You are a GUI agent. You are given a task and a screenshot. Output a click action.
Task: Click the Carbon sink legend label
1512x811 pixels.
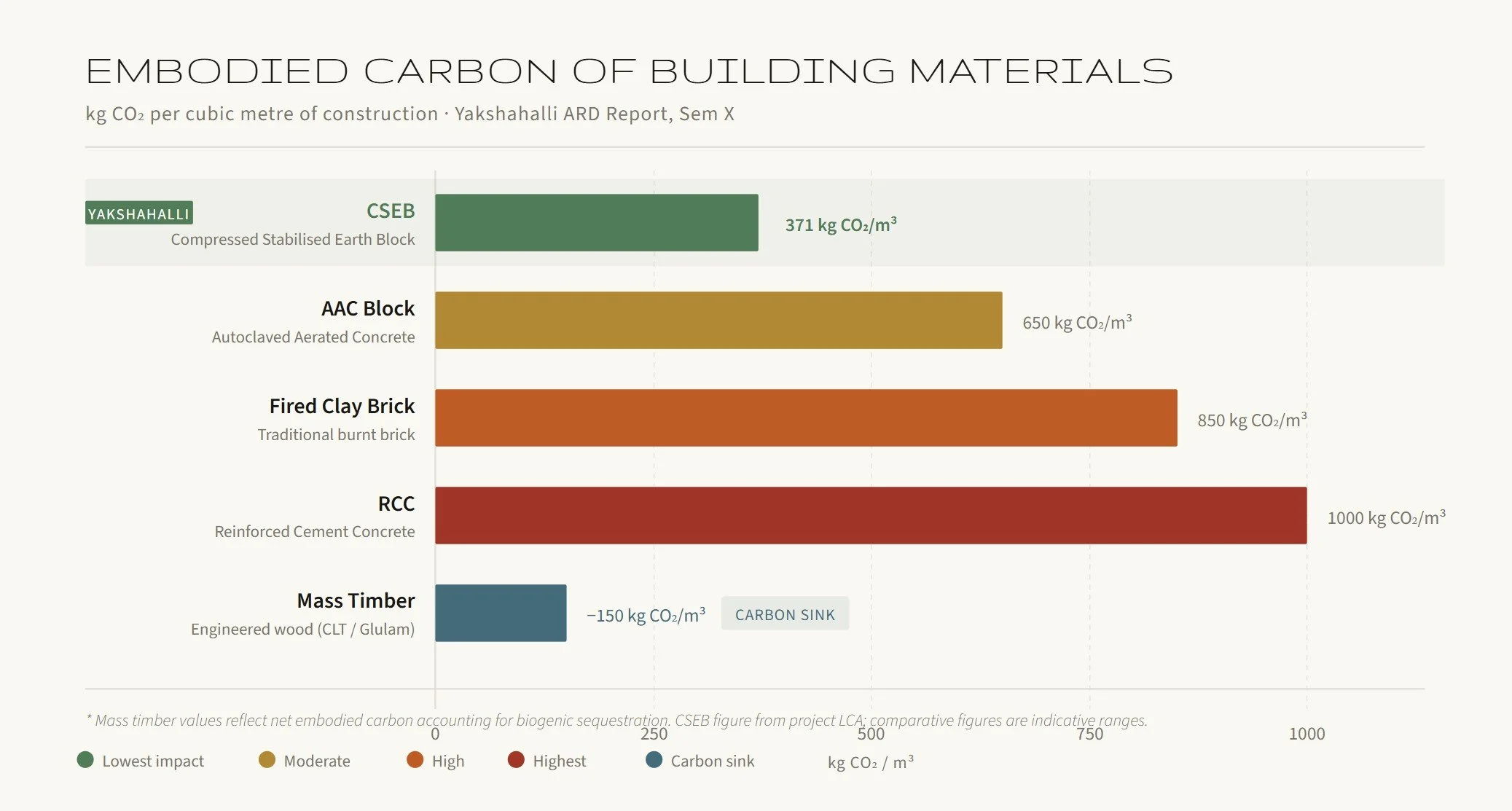[712, 761]
